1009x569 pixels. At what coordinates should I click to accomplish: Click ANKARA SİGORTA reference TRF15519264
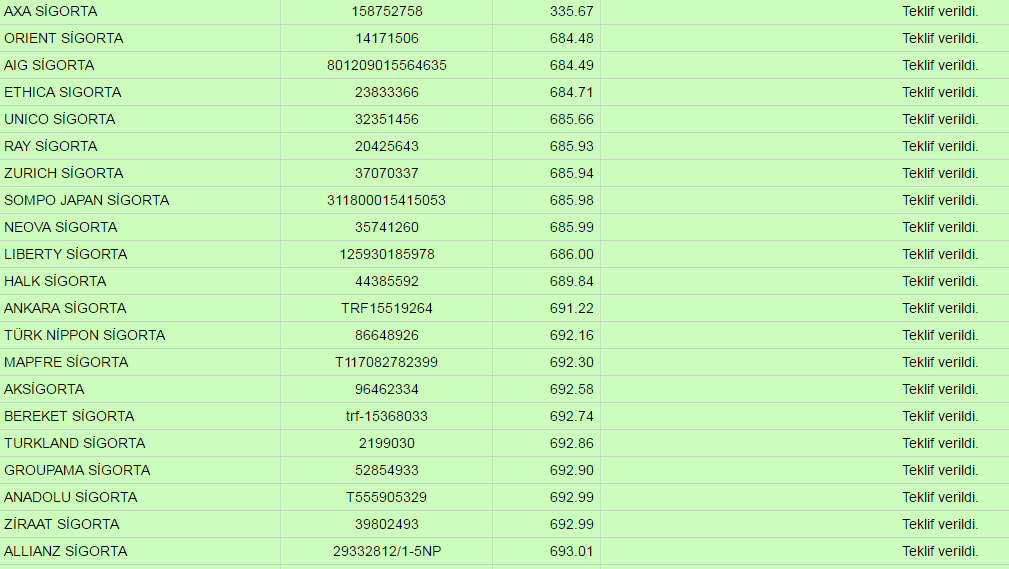386,308
